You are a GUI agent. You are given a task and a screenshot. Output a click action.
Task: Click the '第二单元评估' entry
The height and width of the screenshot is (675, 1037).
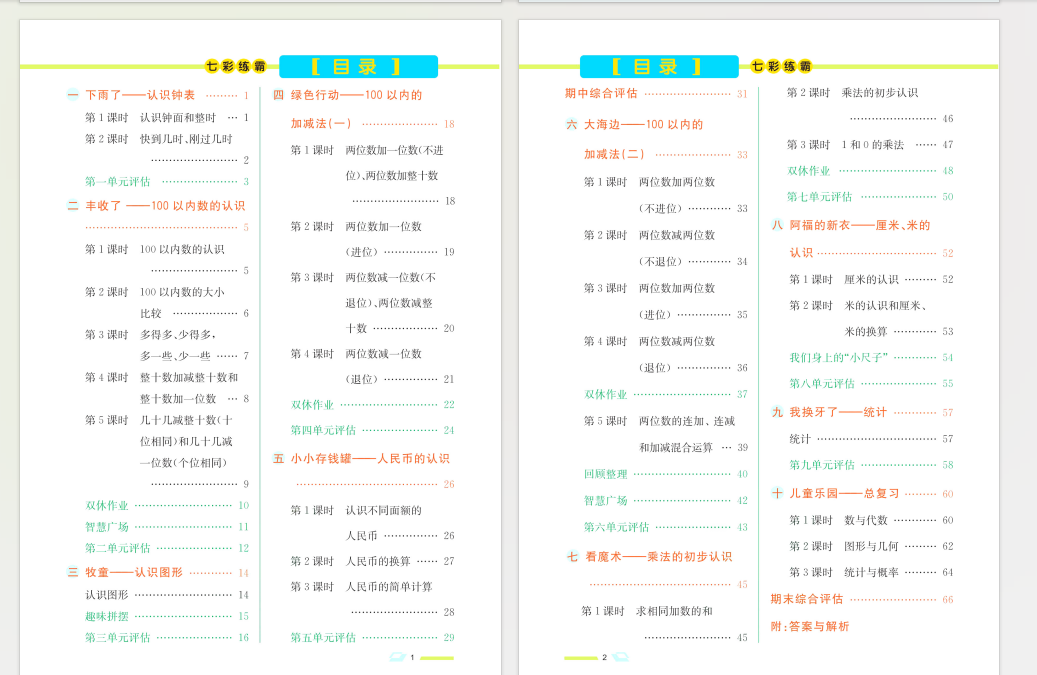[x=118, y=547]
